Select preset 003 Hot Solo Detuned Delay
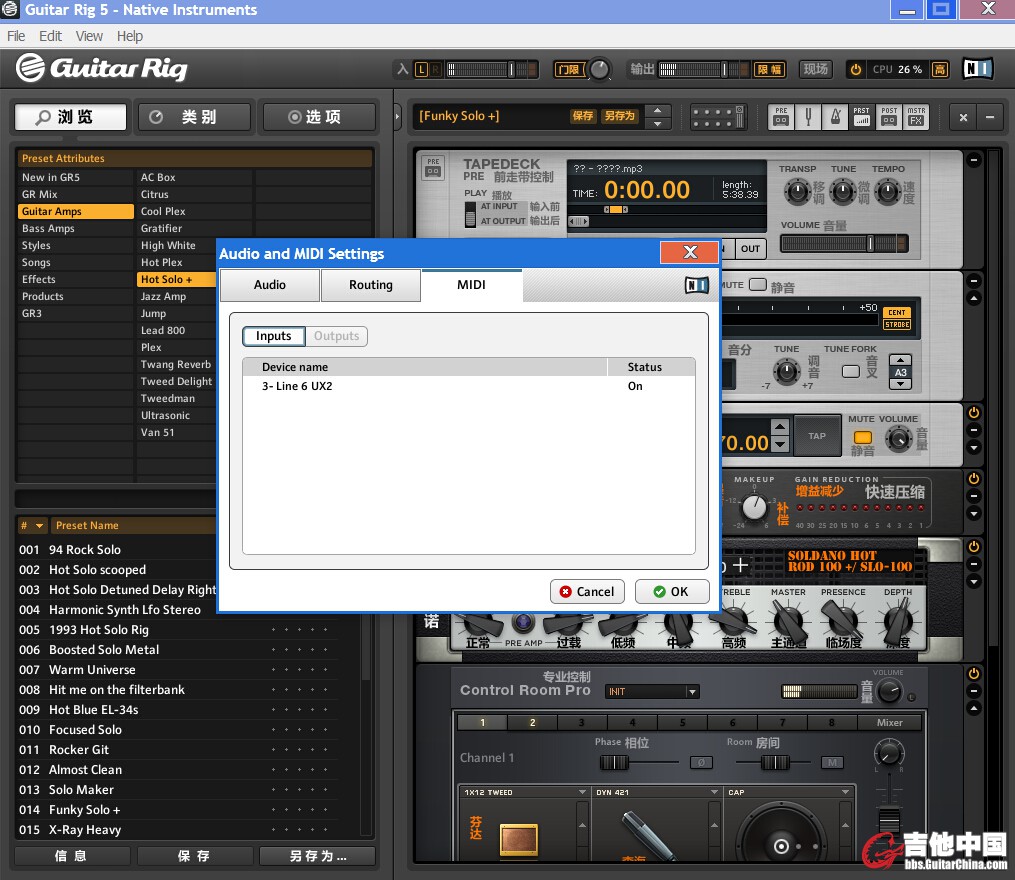This screenshot has width=1015, height=880. (x=132, y=590)
